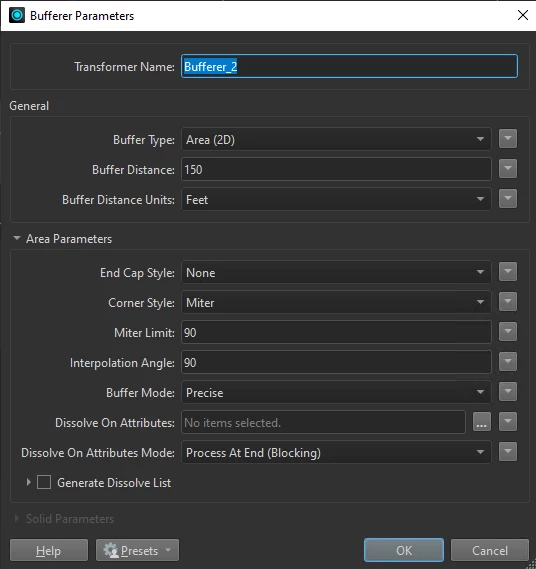Image resolution: width=536 pixels, height=569 pixels.
Task: Open the options arrow for Corner Style
Action: click(508, 302)
